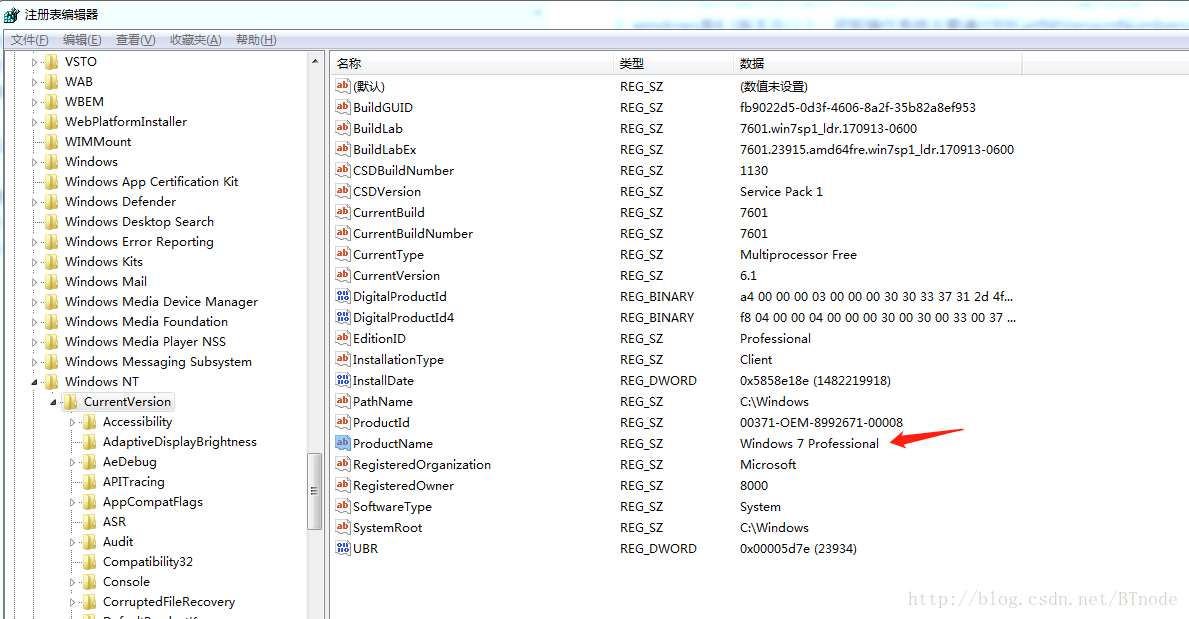Viewport: 1189px width, 619px height.
Task: Click the Accessibility folder icon
Action: (89, 422)
